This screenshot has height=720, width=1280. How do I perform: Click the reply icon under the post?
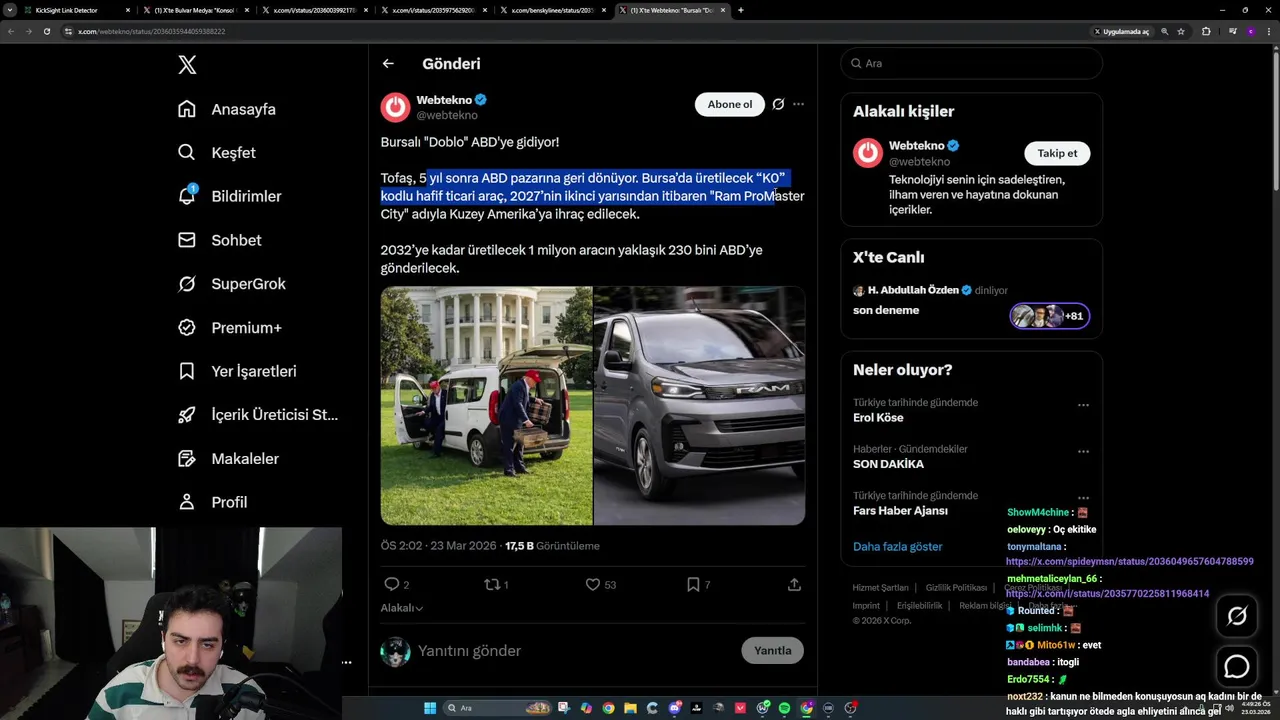pyautogui.click(x=392, y=584)
